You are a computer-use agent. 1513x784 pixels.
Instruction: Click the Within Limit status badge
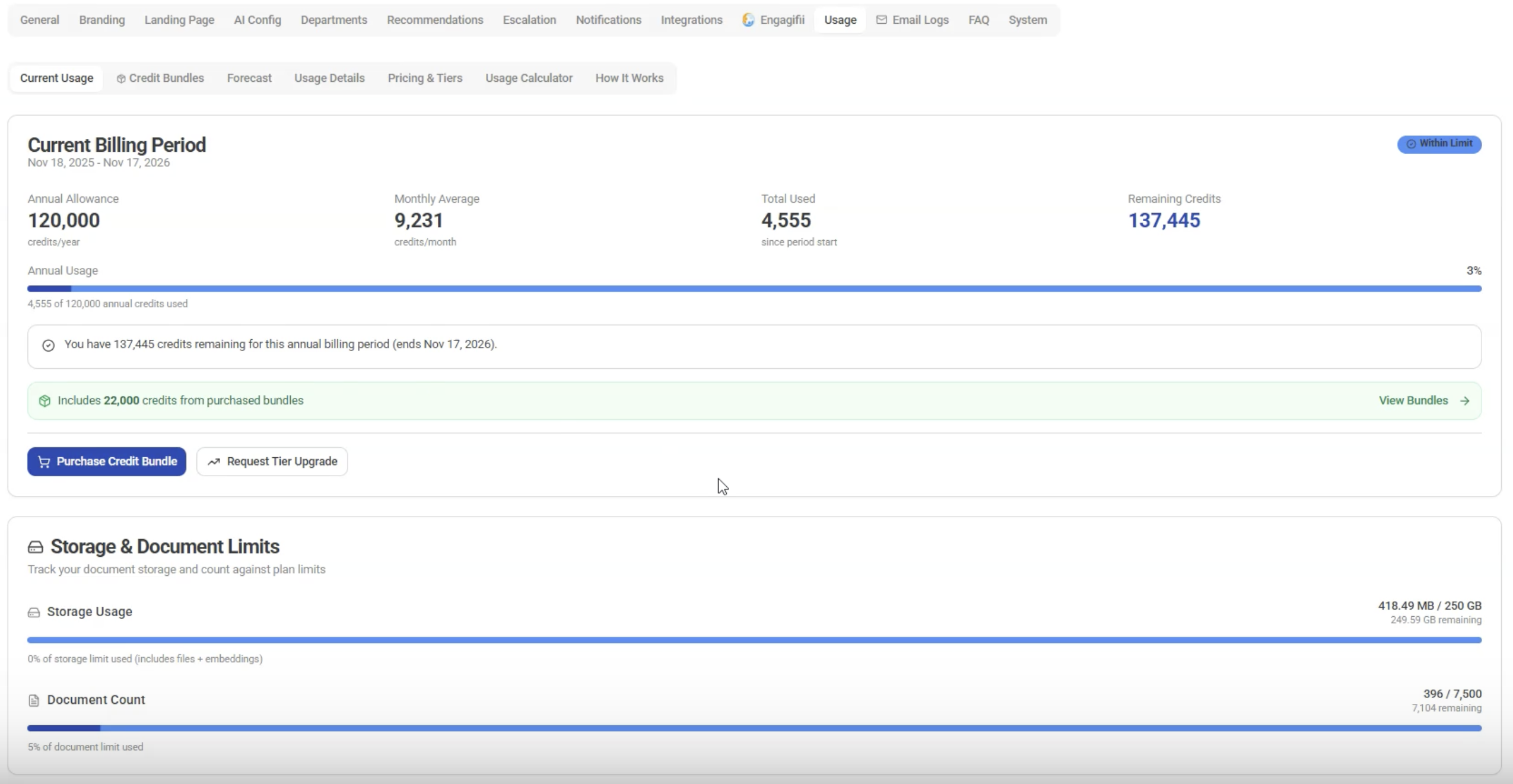pos(1439,144)
